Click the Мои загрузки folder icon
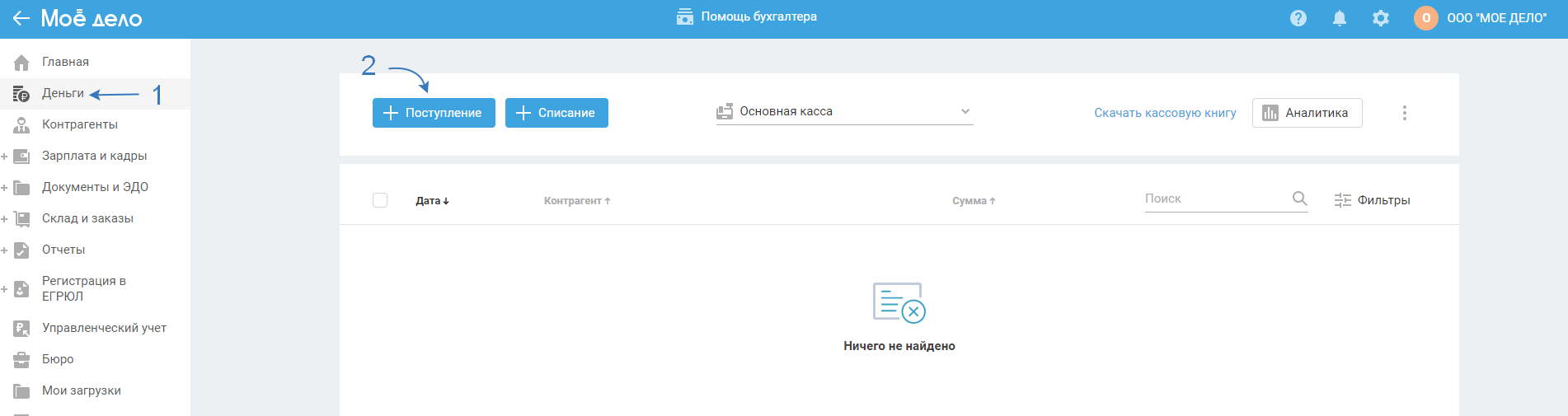This screenshot has height=416, width=1568. tap(21, 391)
